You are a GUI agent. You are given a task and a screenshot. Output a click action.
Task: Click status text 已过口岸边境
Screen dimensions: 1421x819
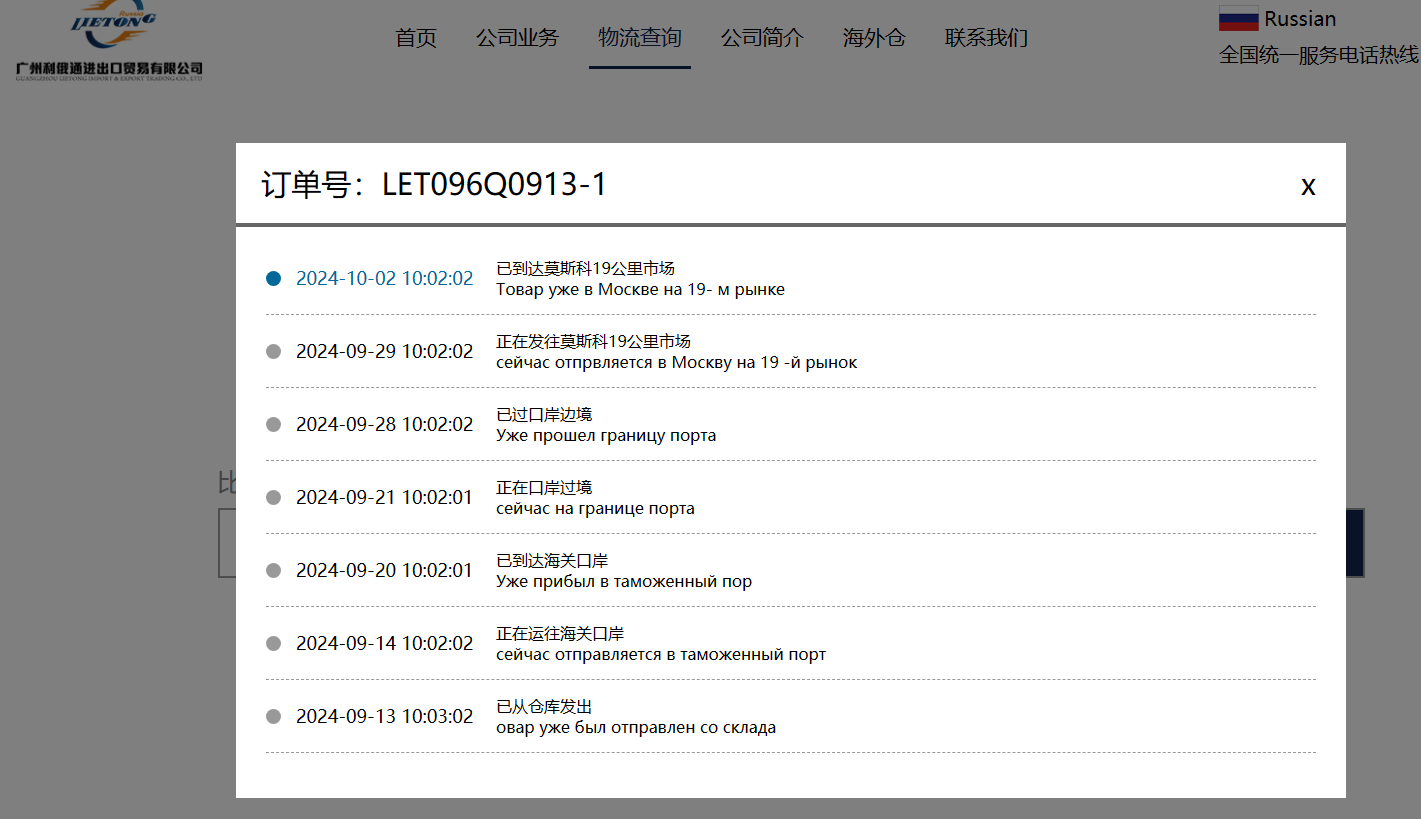click(544, 414)
